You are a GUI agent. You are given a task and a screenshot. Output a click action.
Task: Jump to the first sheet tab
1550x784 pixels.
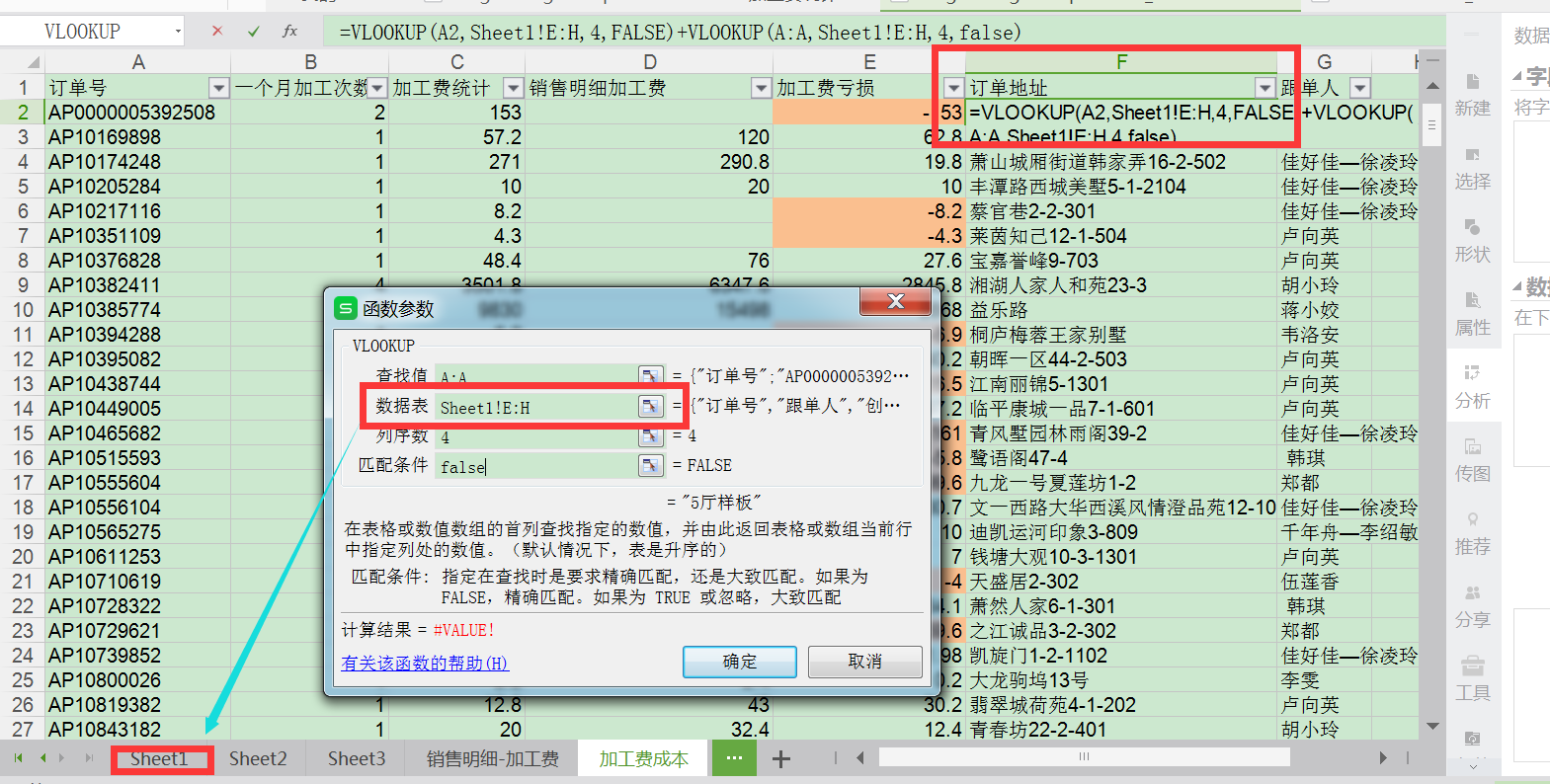18,758
